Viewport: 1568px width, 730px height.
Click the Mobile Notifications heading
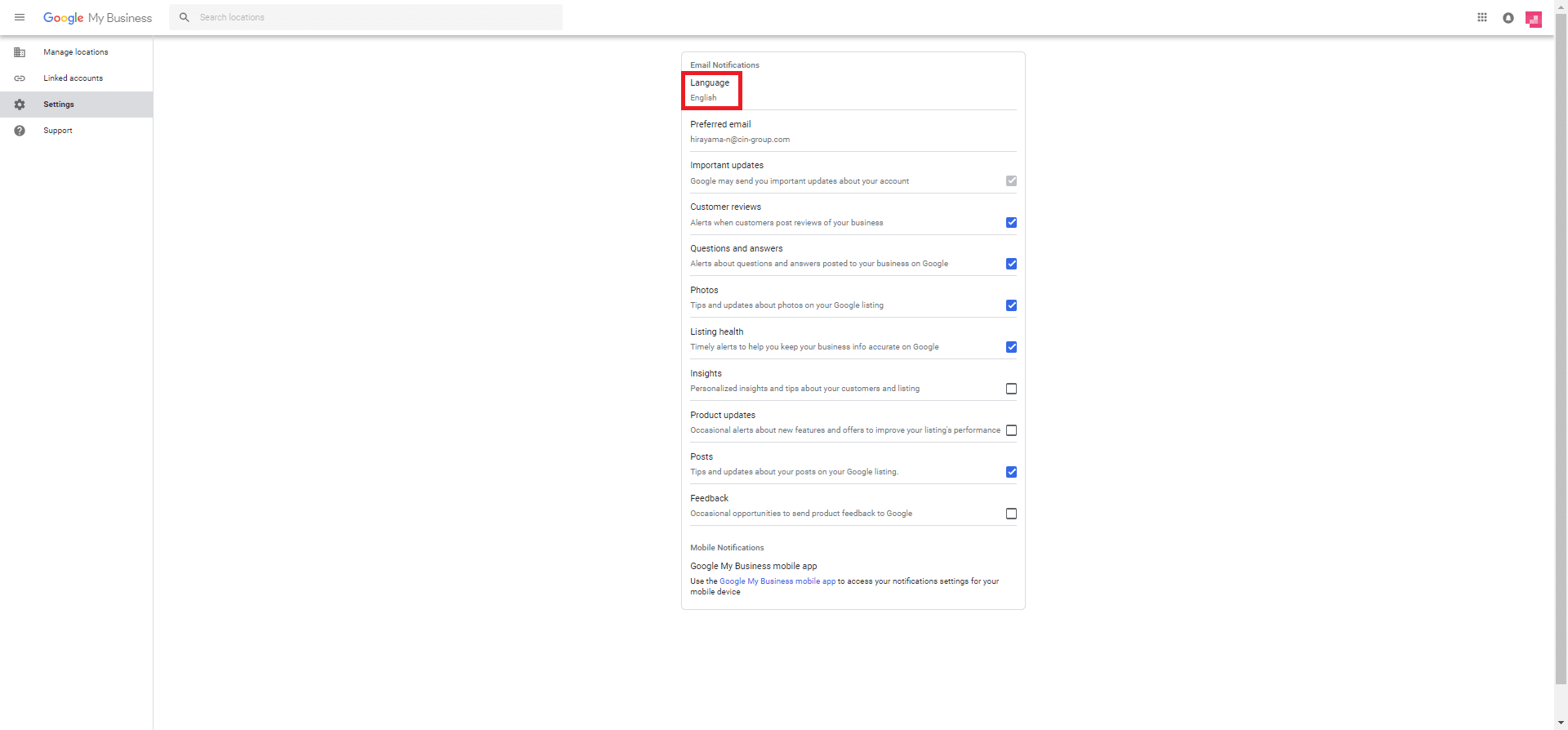tap(727, 548)
